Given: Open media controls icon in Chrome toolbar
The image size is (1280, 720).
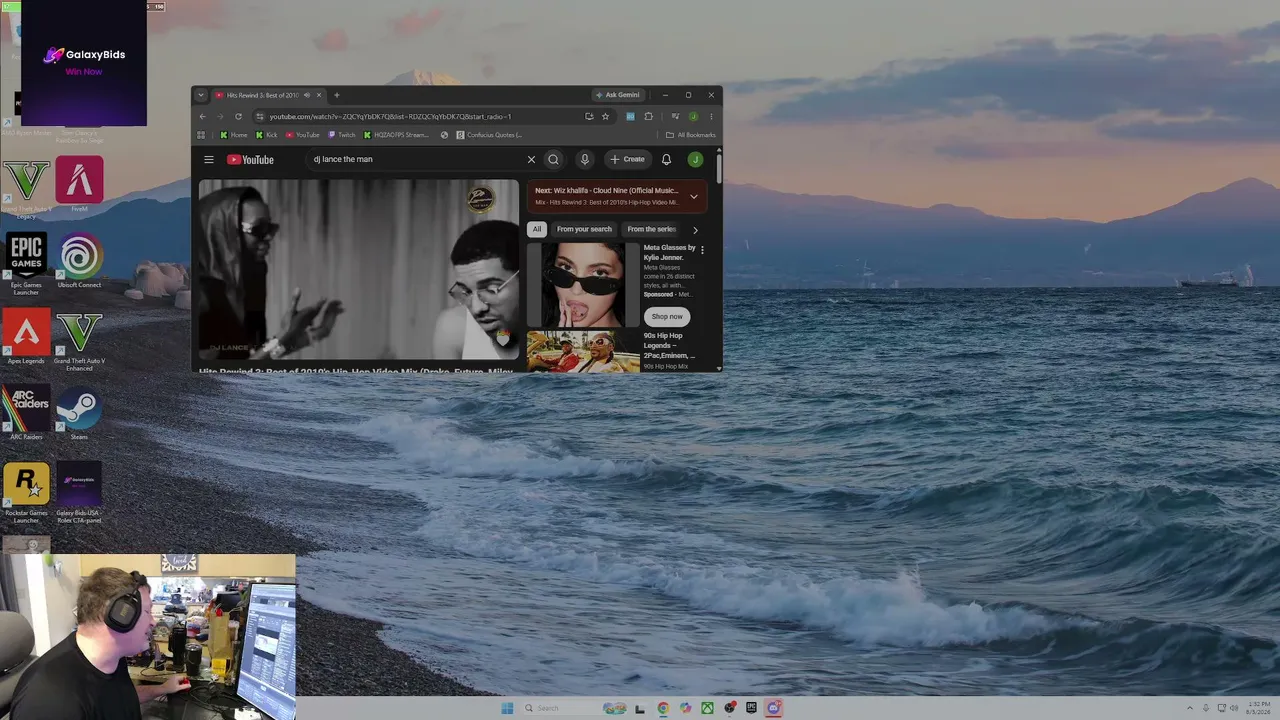Looking at the screenshot, I should 675,116.
